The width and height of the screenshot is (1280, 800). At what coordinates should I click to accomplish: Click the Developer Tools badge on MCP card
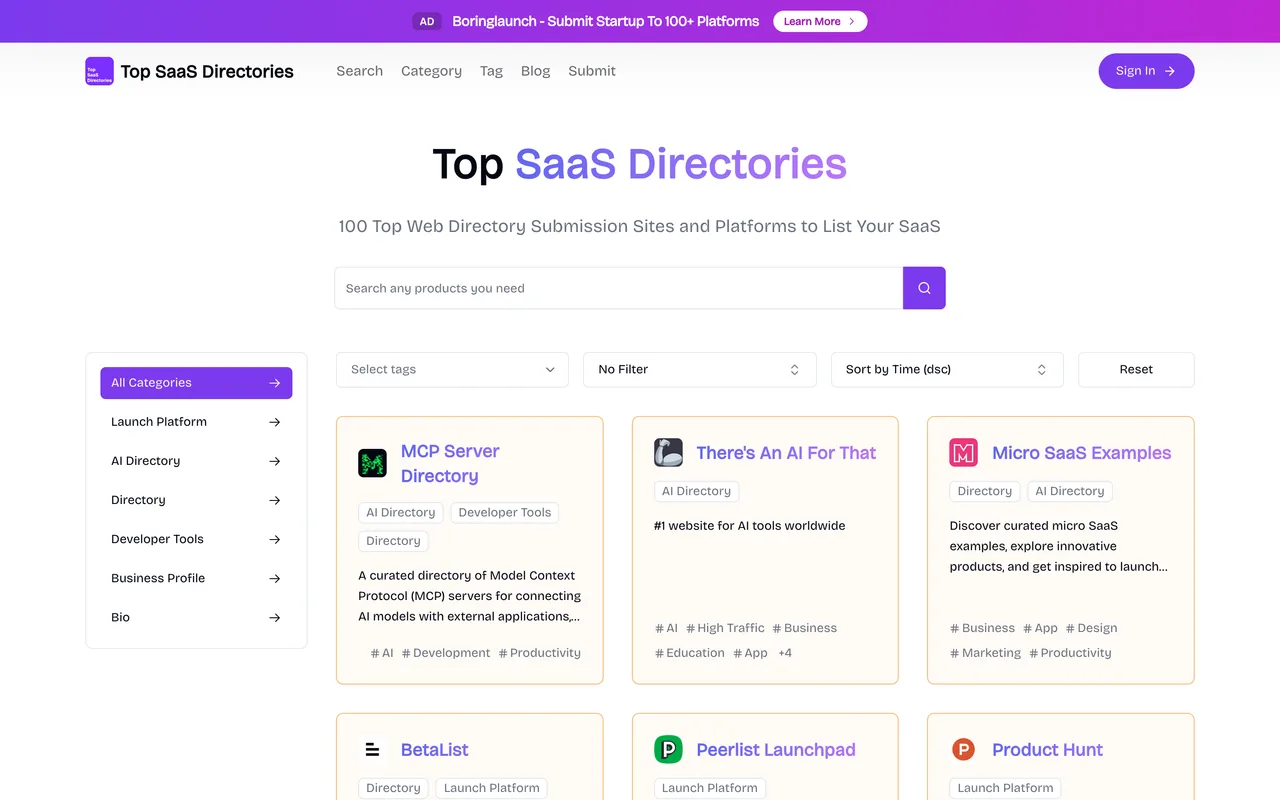505,512
